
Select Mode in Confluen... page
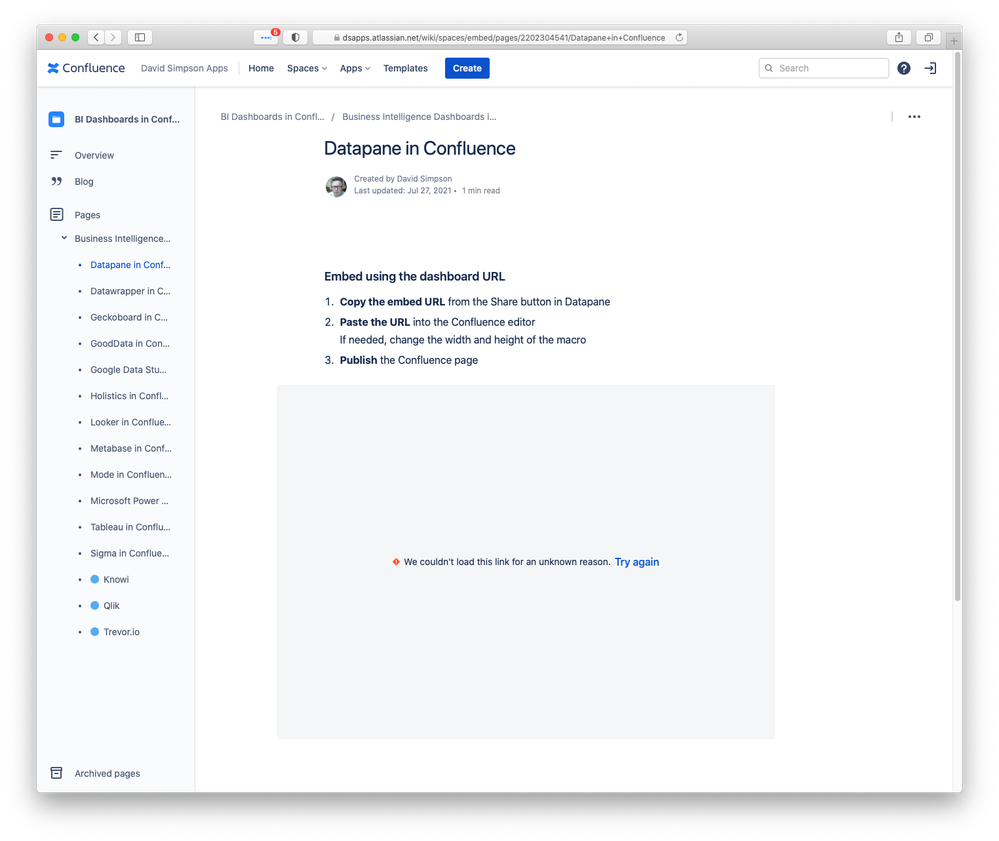coord(131,475)
